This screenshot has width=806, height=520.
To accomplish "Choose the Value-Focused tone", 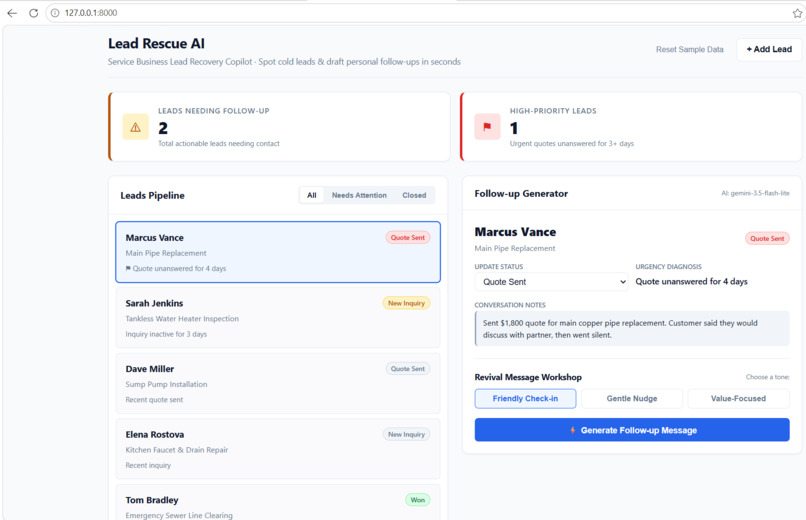I will coord(738,398).
